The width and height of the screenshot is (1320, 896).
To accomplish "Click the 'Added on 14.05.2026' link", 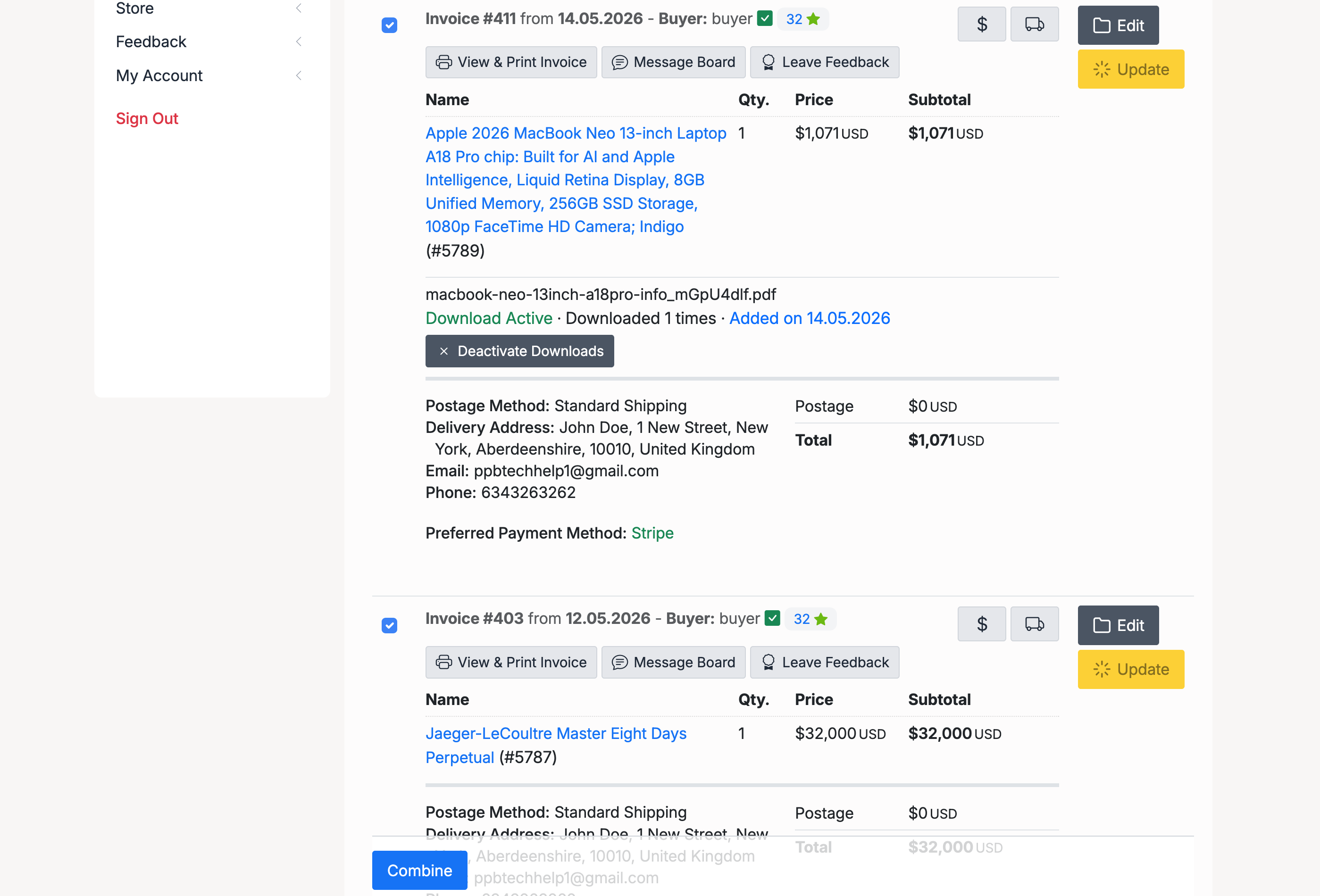I will (810, 318).
